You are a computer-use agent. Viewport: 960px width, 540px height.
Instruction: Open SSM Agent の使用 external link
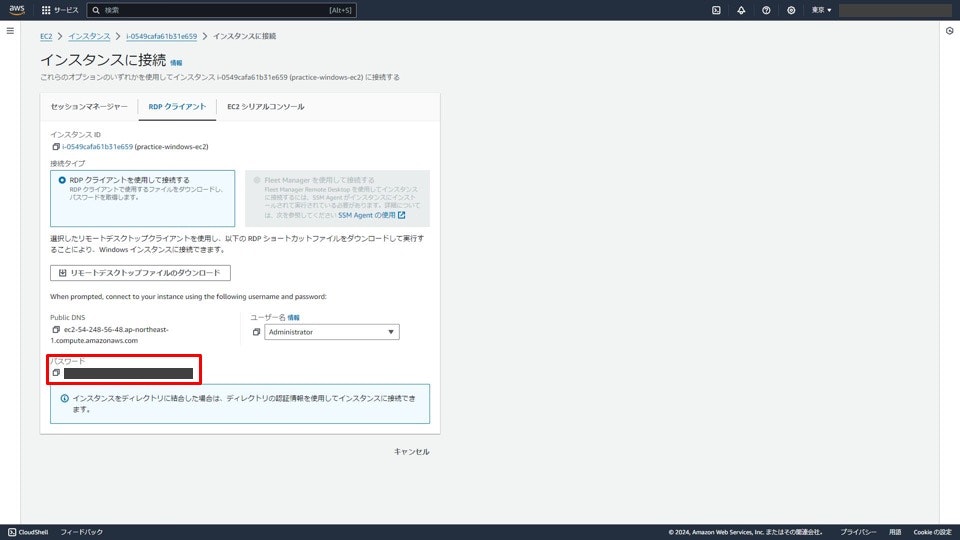[372, 216]
